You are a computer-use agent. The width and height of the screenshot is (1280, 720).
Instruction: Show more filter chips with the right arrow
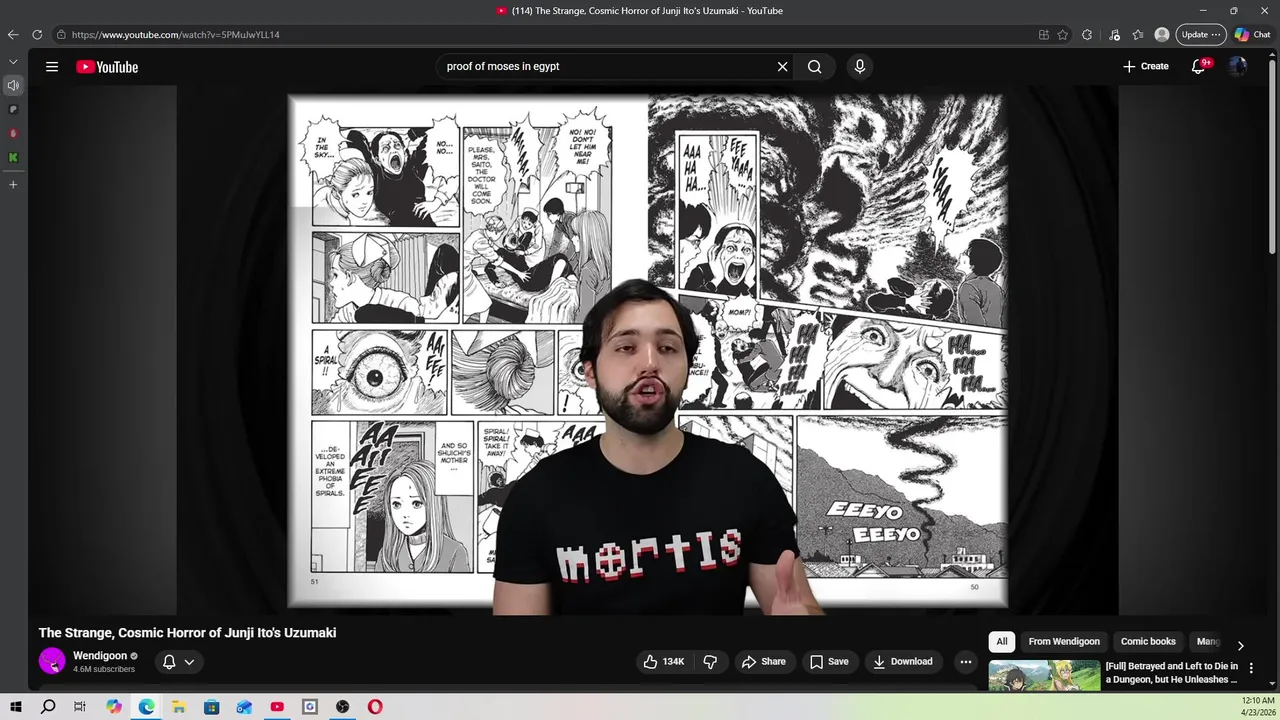tap(1240, 645)
